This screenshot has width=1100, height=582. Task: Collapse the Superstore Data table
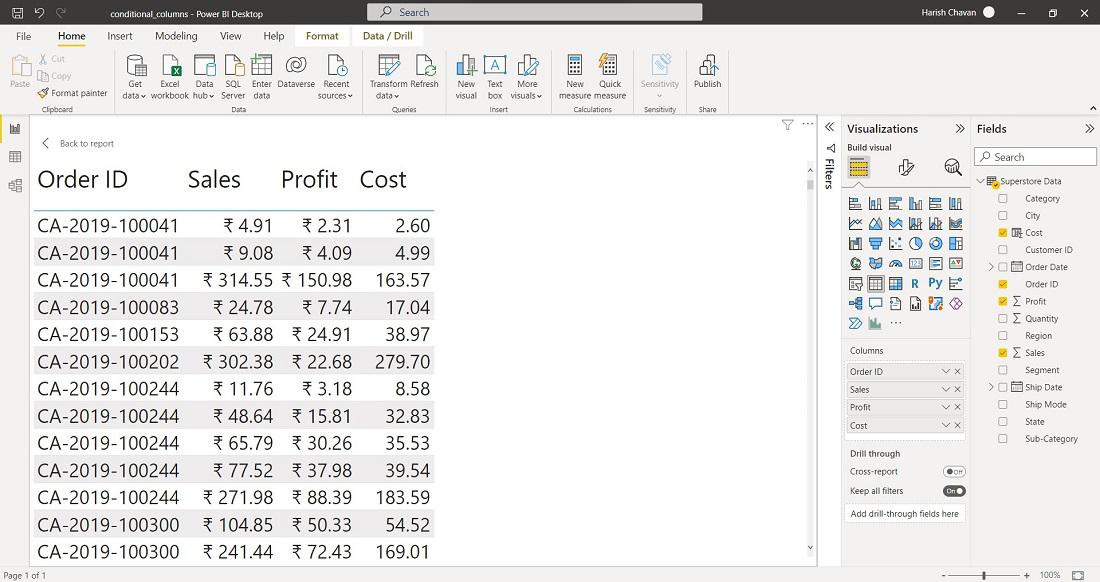point(980,182)
